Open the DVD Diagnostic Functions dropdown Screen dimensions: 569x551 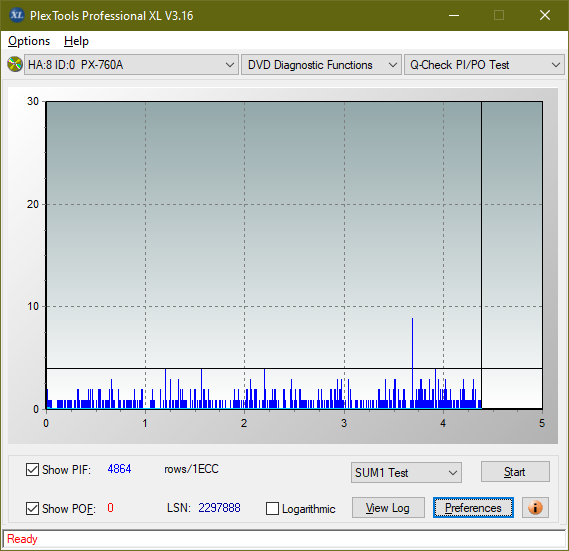321,65
